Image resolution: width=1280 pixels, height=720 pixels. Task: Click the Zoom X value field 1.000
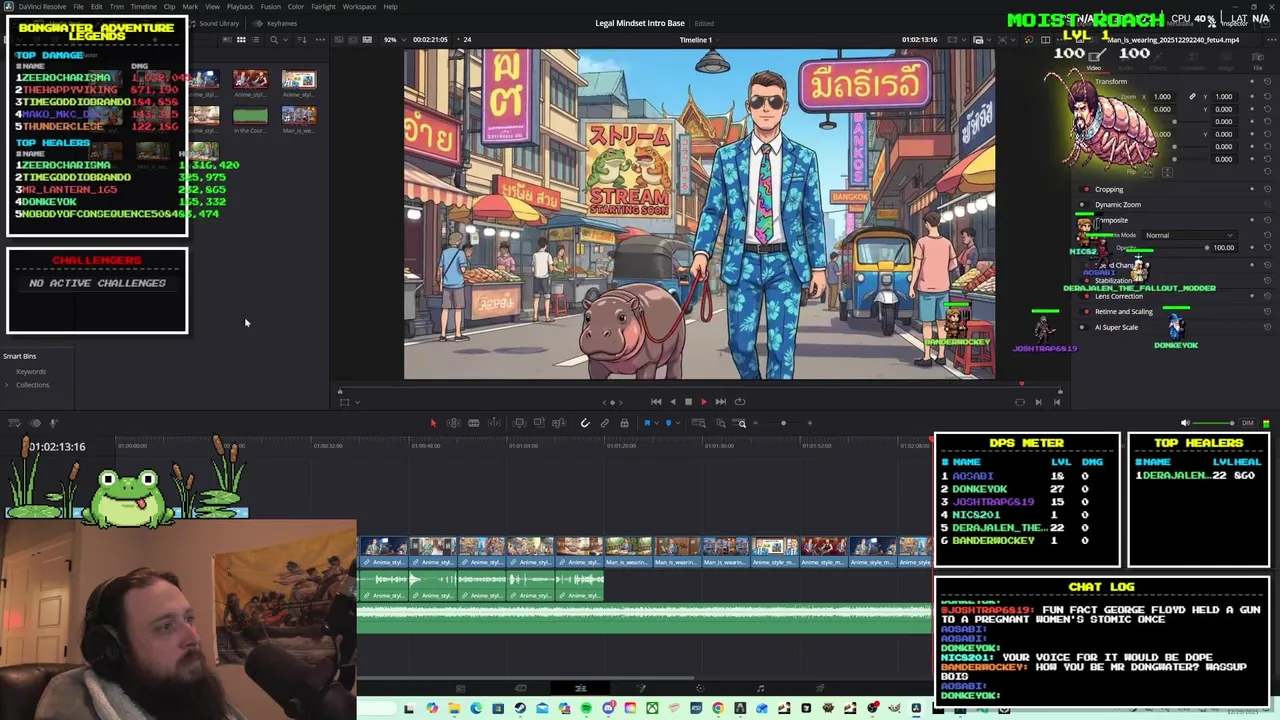tap(1163, 97)
